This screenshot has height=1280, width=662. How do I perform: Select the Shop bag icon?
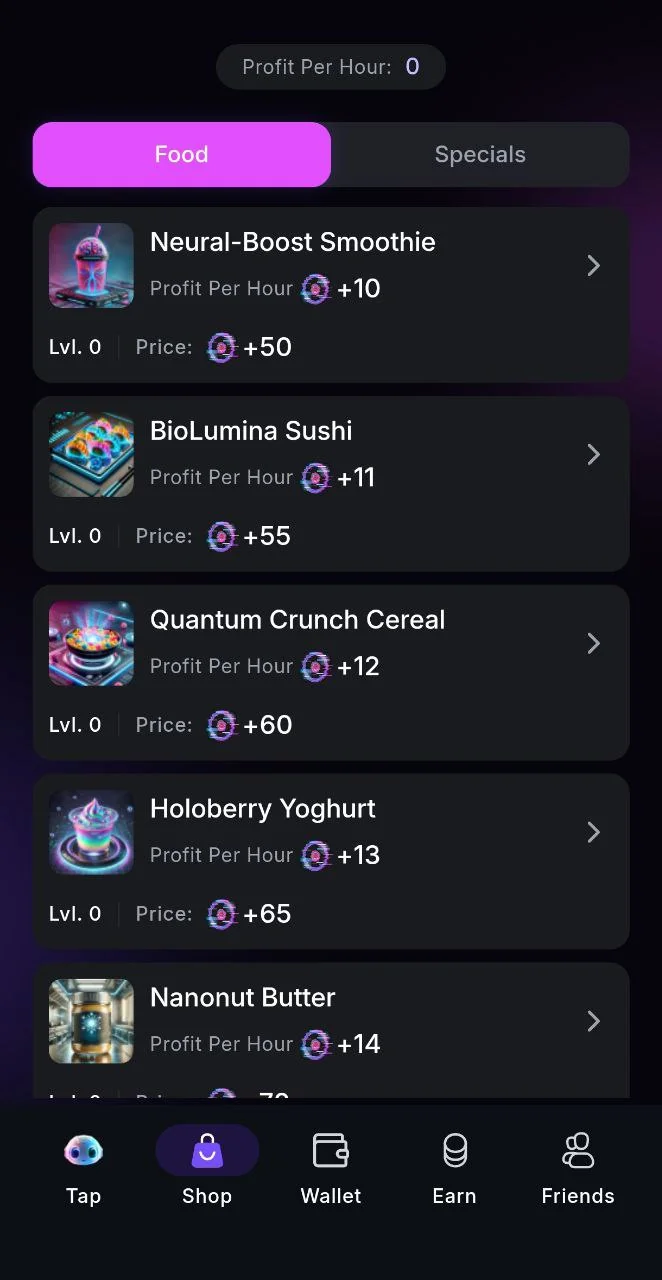coord(207,1151)
